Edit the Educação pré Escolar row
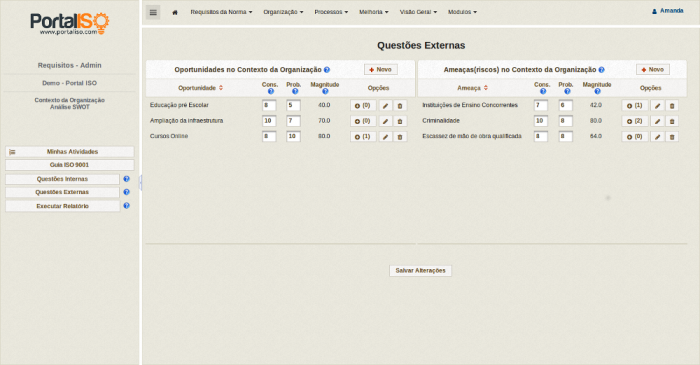This screenshot has width=700, height=365. (x=386, y=106)
